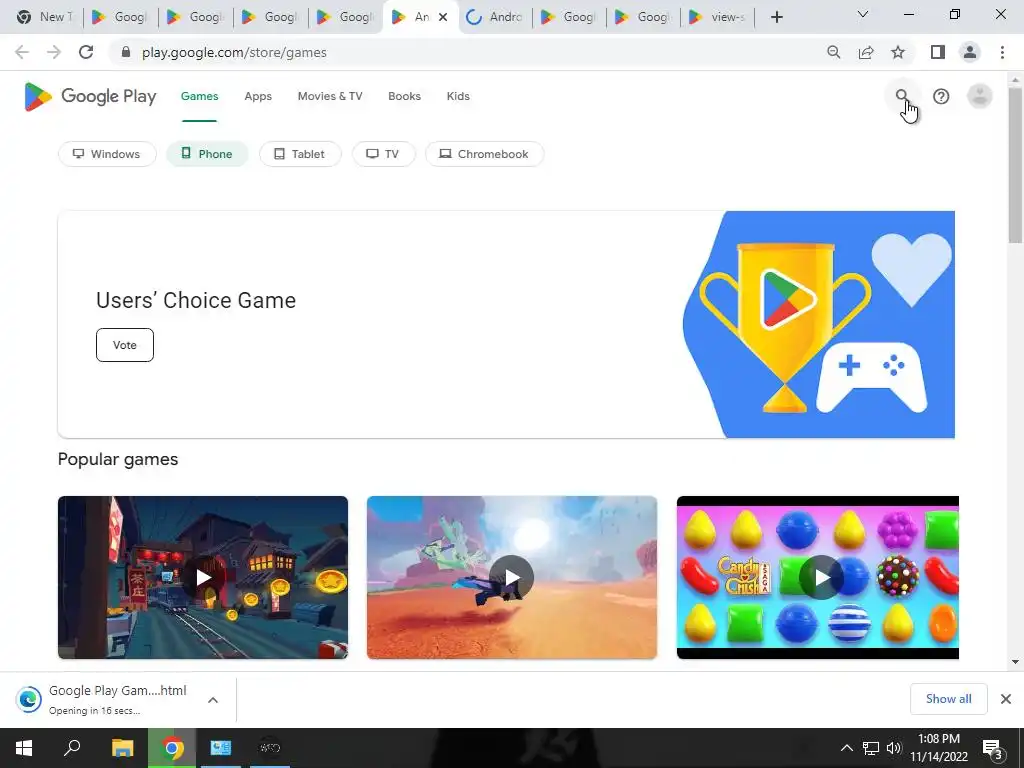This screenshot has height=768, width=1024.
Task: Click the Popular games heading
Action: pyautogui.click(x=118, y=459)
